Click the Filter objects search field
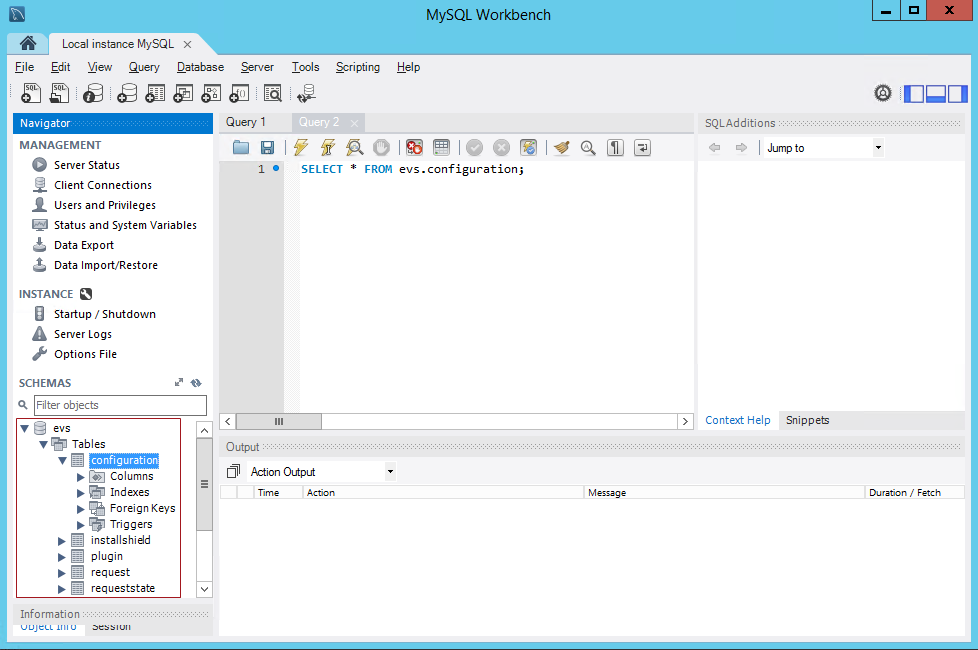 (120, 405)
